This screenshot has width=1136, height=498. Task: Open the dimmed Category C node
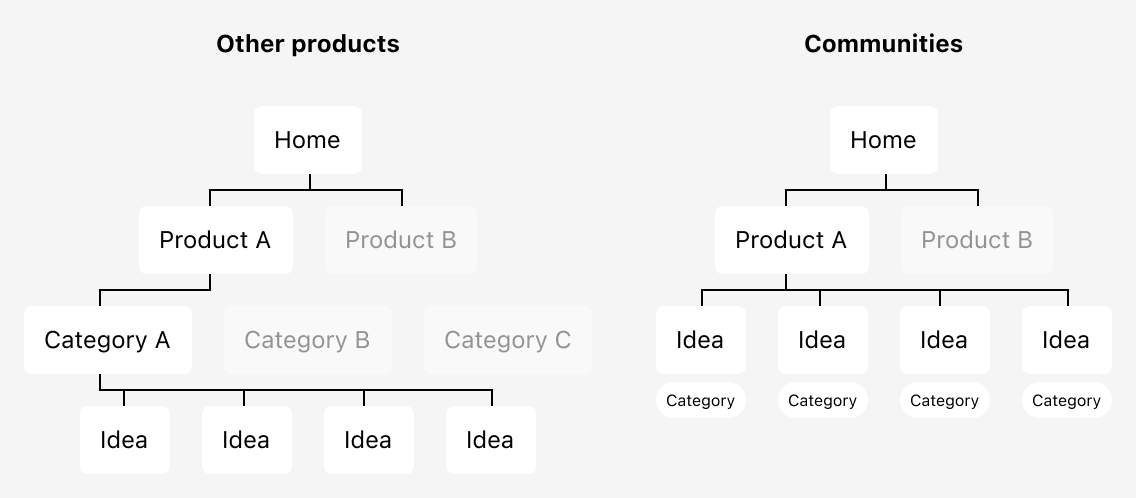point(507,340)
